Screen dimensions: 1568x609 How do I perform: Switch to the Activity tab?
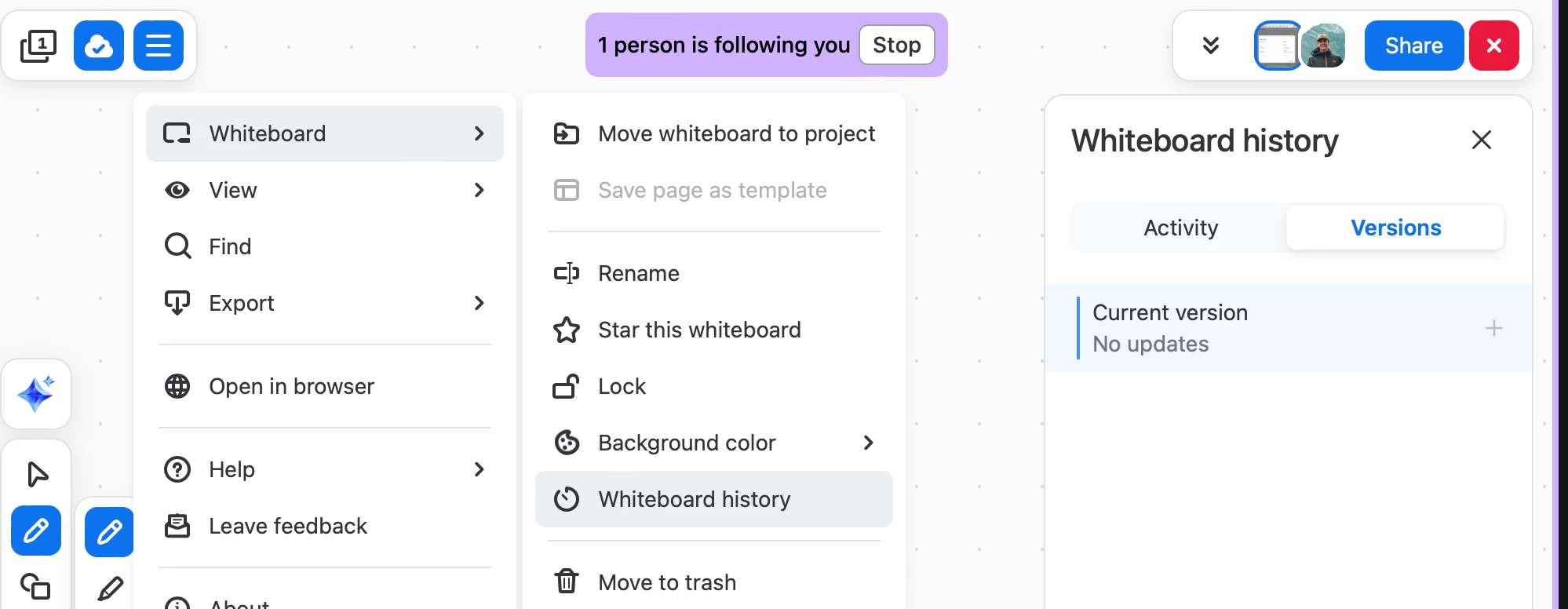[1180, 228]
